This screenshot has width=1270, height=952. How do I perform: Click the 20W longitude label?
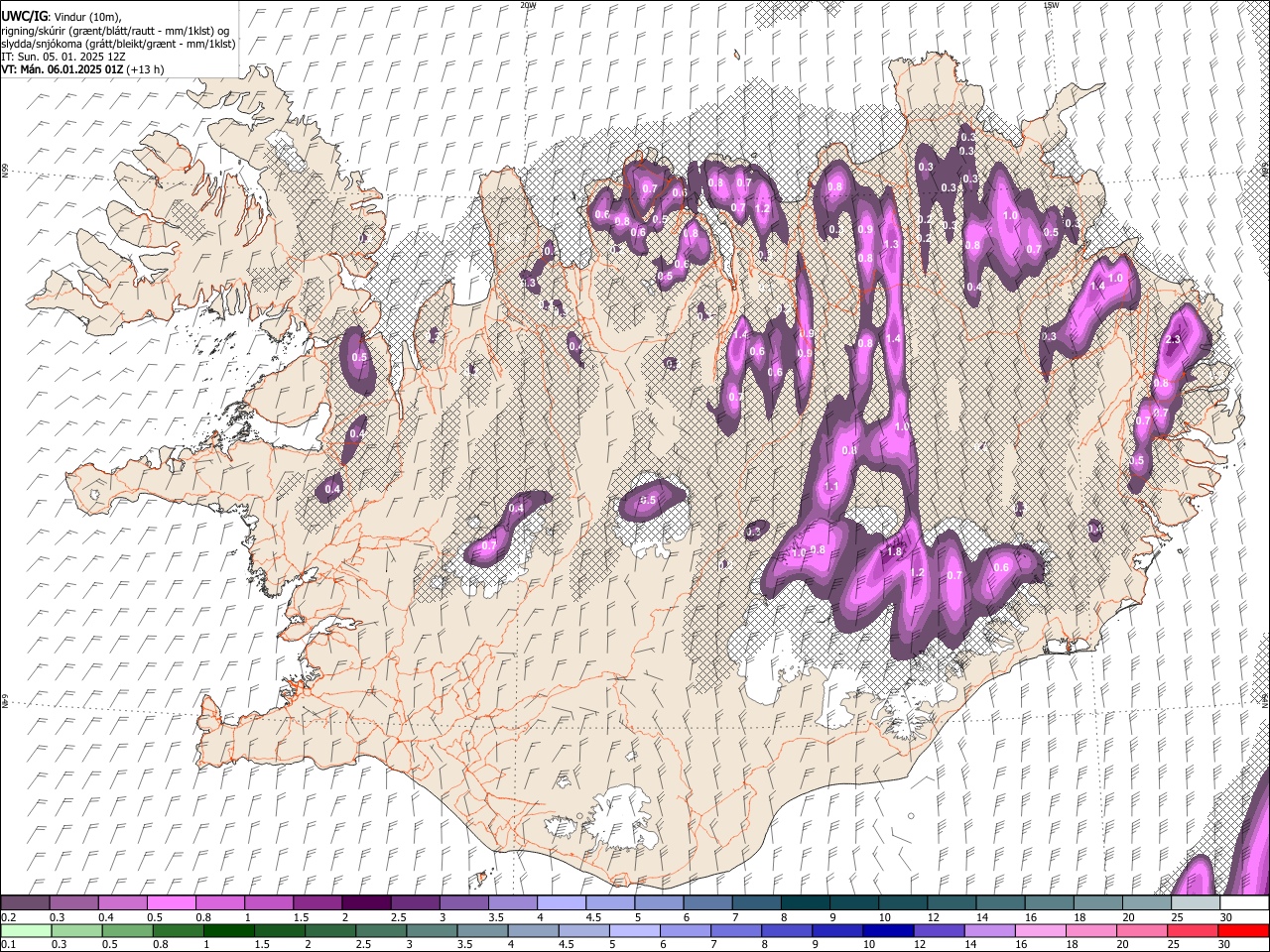click(528, 5)
